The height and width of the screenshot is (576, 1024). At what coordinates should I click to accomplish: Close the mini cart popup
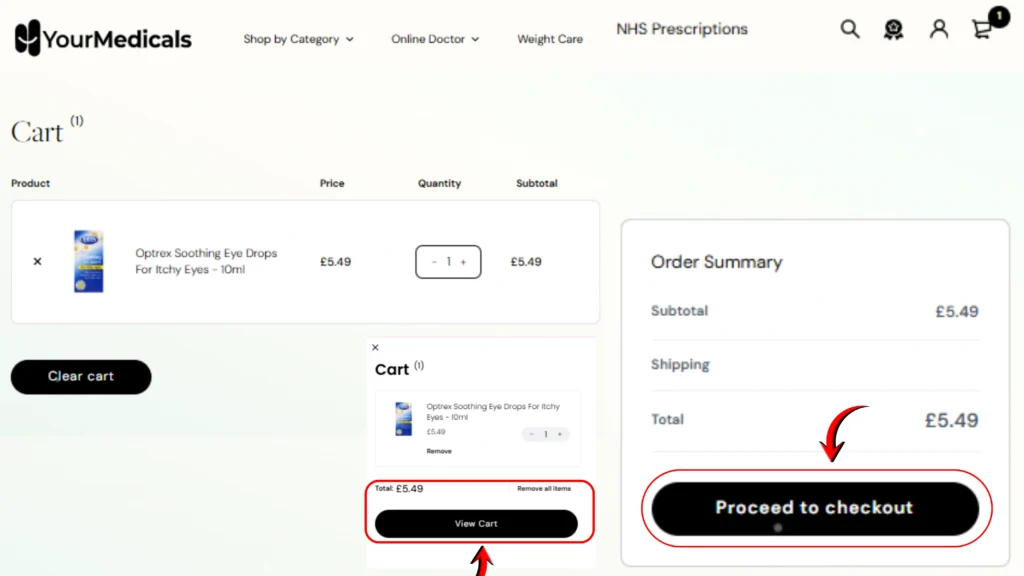pos(376,348)
